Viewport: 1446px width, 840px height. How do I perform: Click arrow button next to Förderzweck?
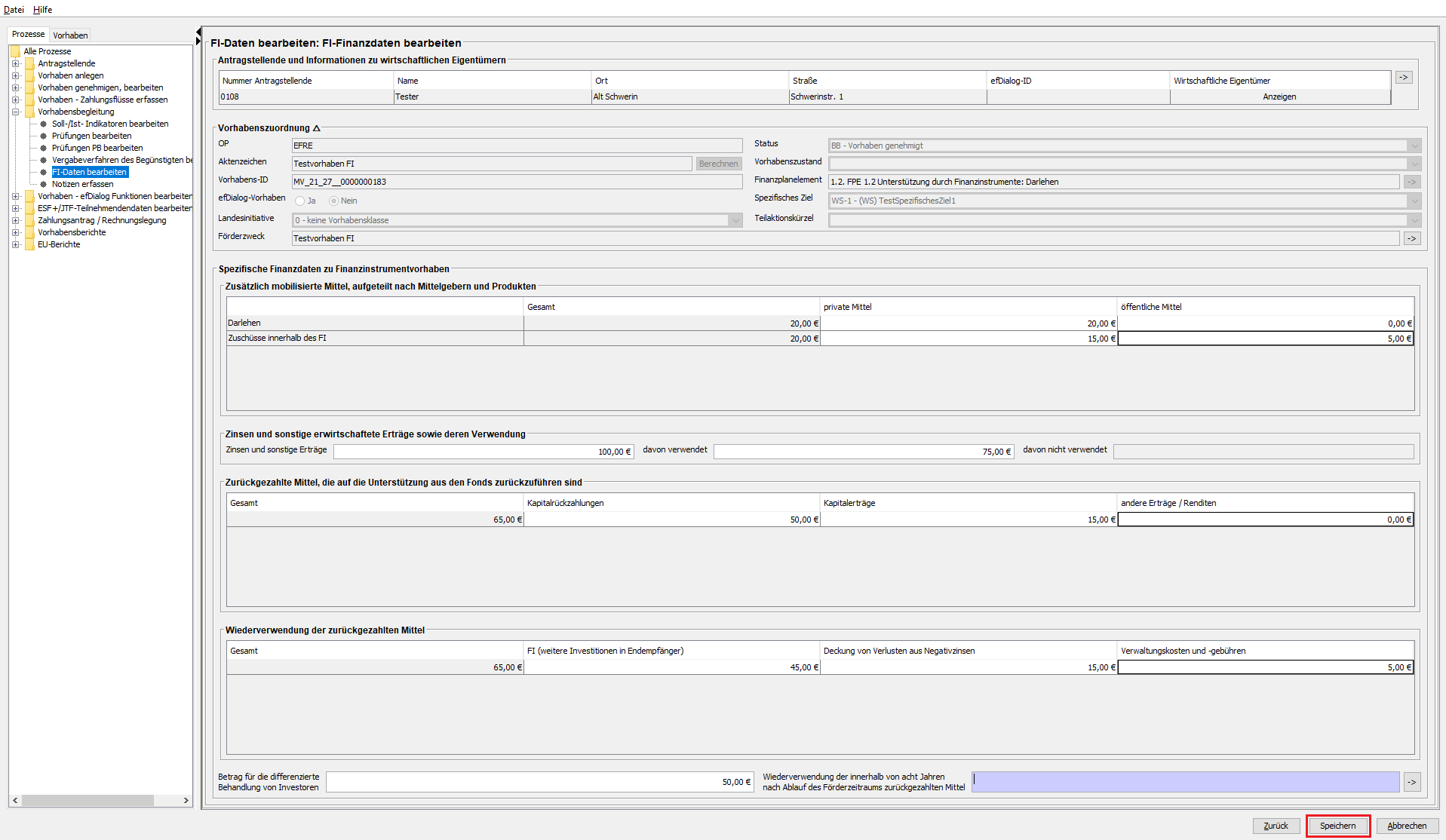pyautogui.click(x=1412, y=238)
